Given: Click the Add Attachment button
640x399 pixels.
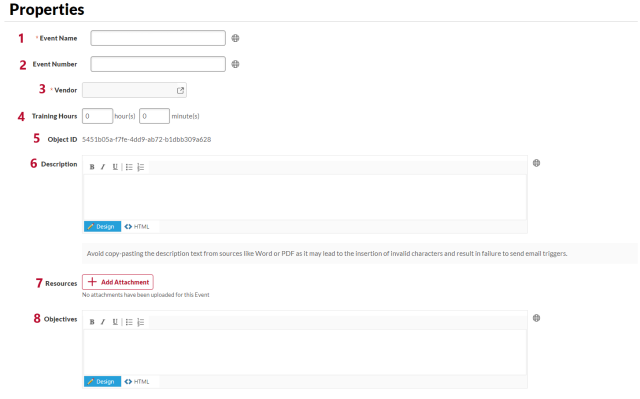Looking at the screenshot, I should [x=118, y=282].
